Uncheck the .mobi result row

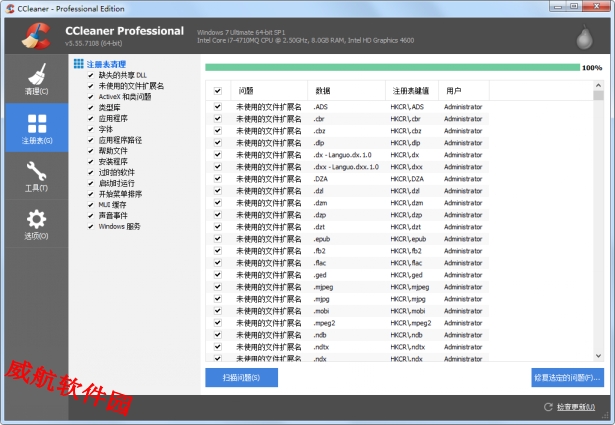point(218,311)
